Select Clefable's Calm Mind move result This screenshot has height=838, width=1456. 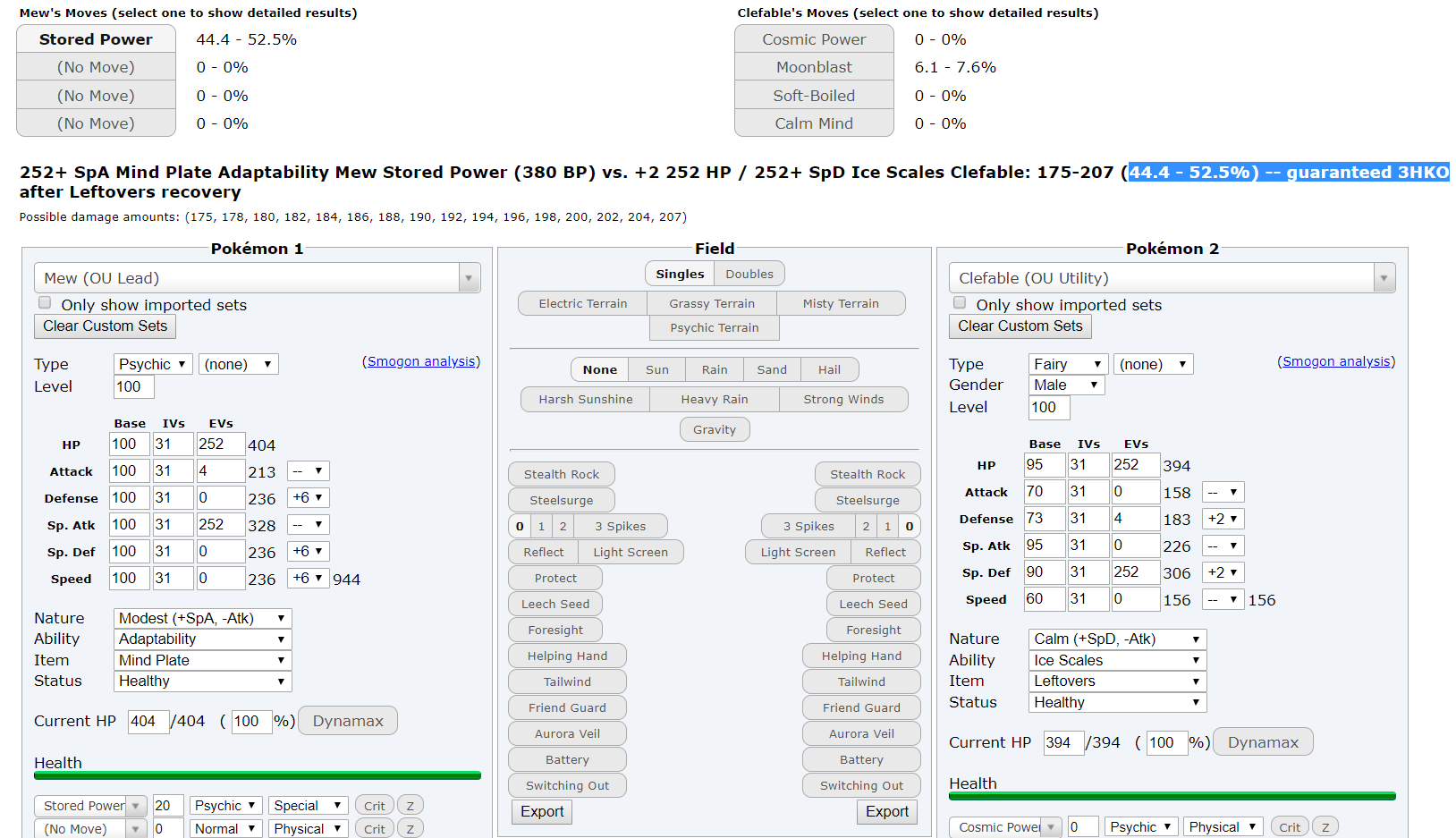814,123
